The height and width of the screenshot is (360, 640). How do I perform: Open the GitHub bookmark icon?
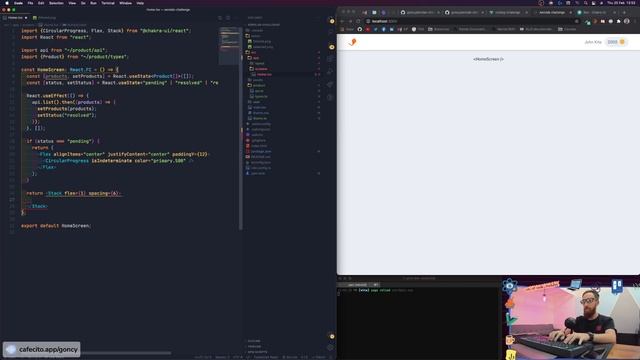click(x=360, y=29)
